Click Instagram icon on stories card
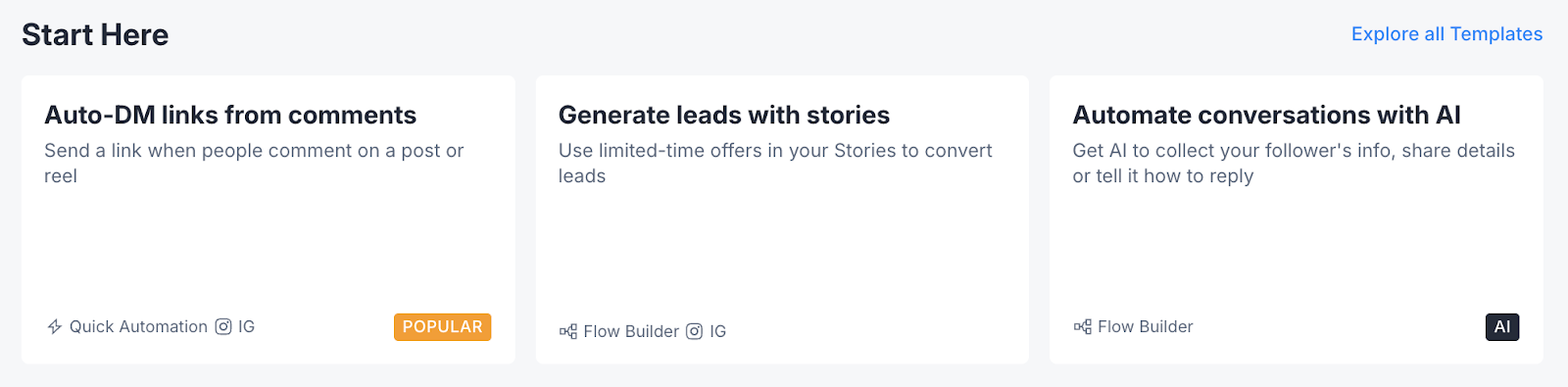1568x387 pixels. pos(694,331)
